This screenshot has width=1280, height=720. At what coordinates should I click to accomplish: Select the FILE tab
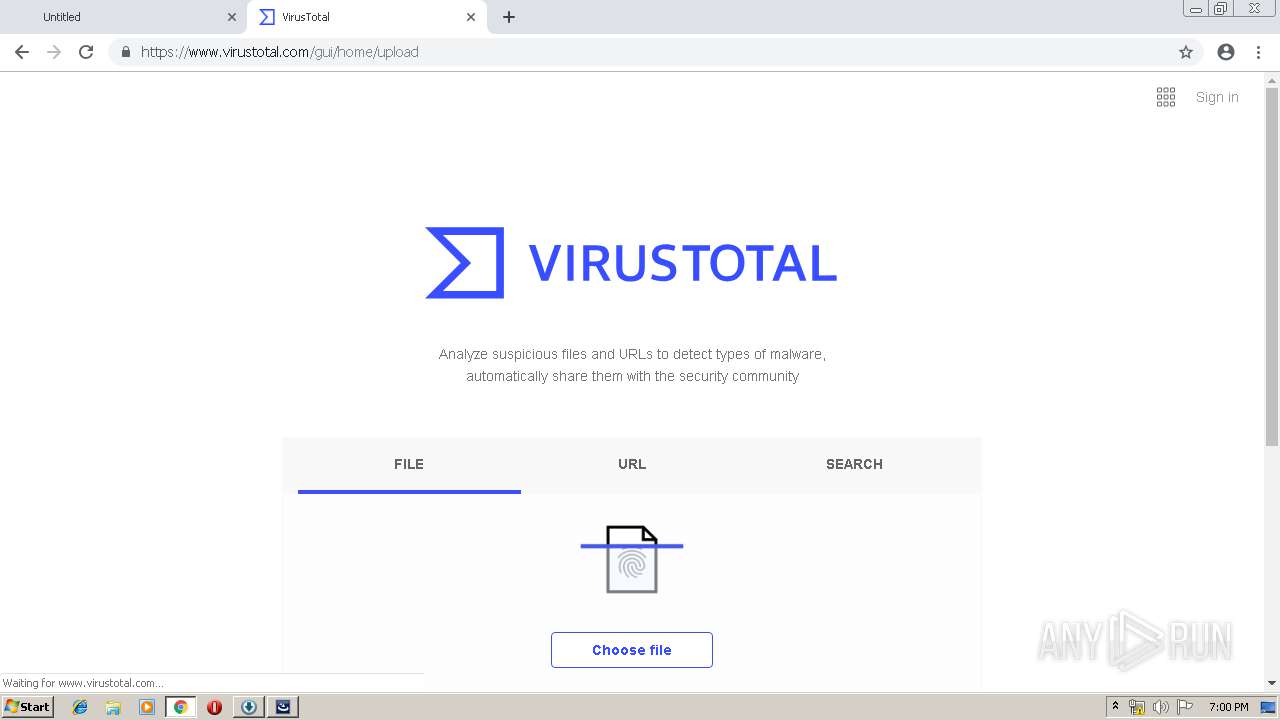pyautogui.click(x=409, y=464)
